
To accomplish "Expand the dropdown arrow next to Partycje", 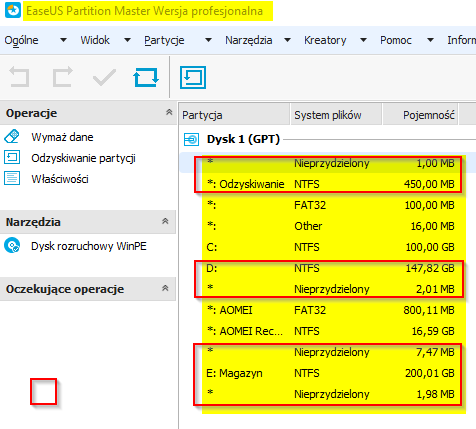I will pos(208,40).
